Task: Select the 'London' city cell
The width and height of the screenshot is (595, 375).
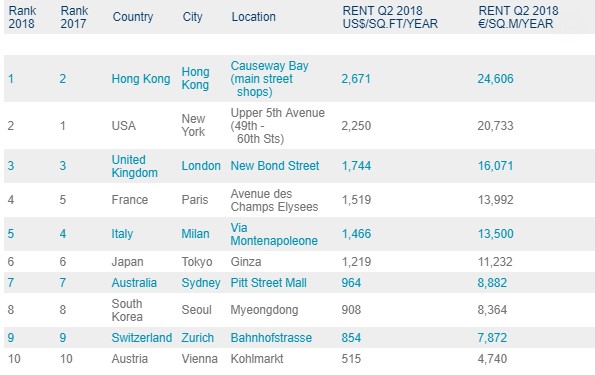Action: [201, 166]
